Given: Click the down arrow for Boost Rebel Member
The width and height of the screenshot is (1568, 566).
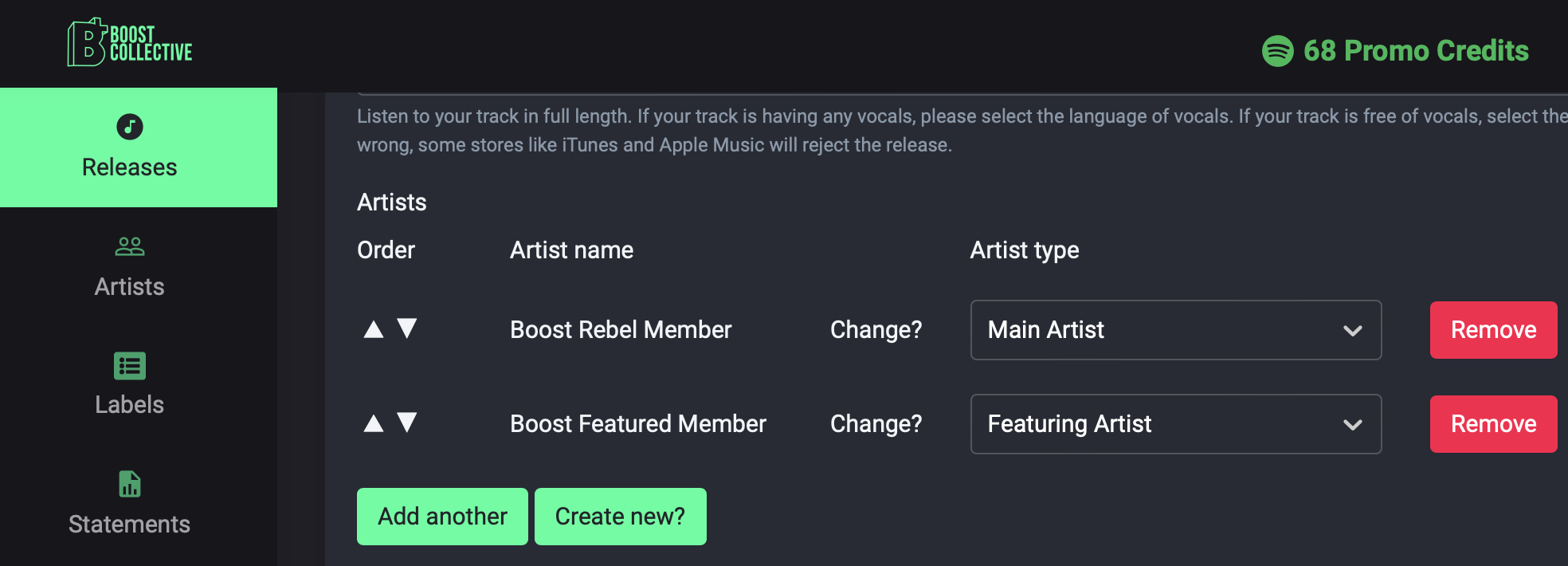Looking at the screenshot, I should [x=407, y=329].
